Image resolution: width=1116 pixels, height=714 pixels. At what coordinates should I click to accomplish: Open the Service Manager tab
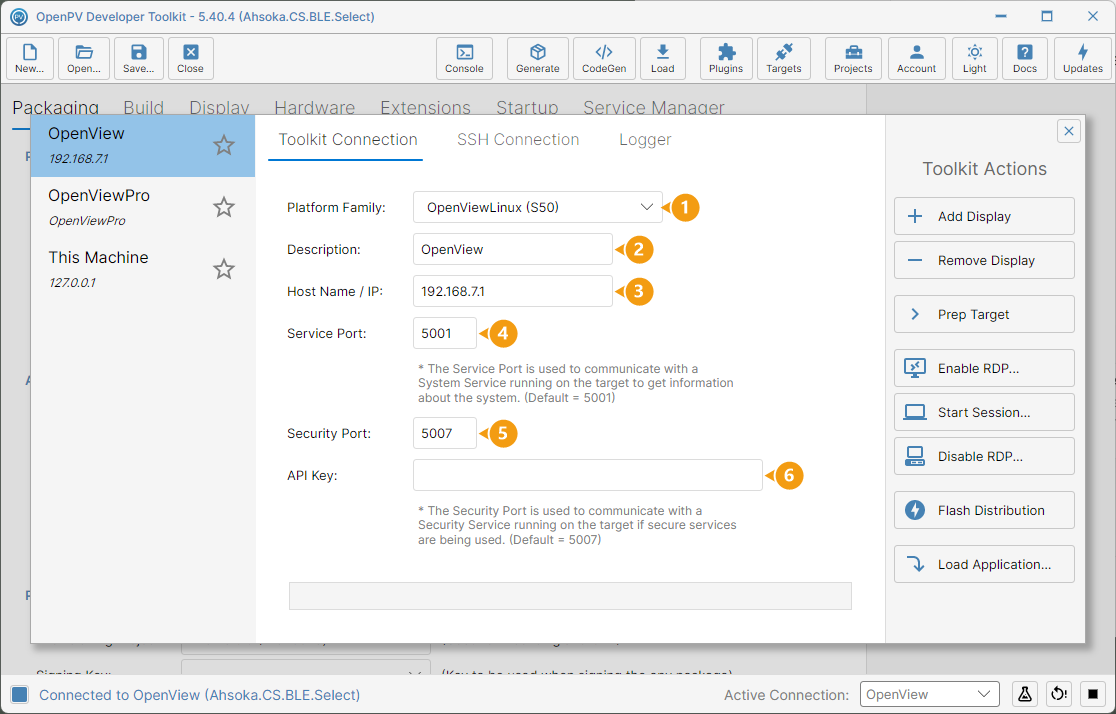tap(654, 107)
